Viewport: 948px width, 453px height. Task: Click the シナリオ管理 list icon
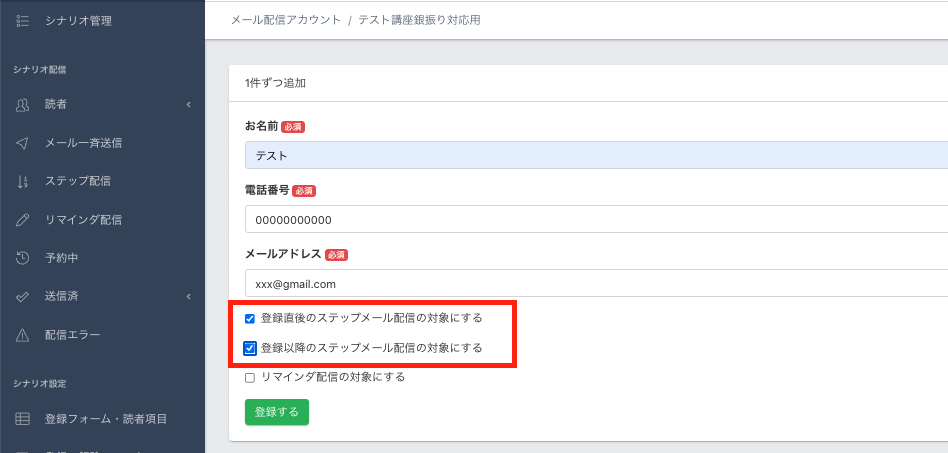click(22, 20)
